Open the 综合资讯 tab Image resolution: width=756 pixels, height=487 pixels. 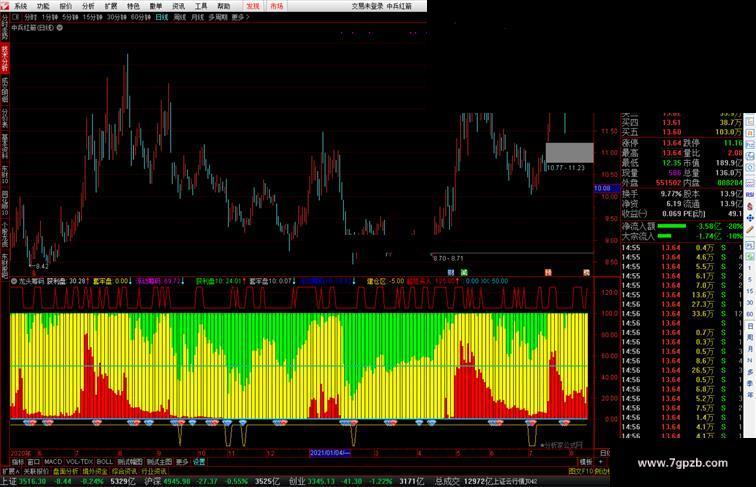124,471
